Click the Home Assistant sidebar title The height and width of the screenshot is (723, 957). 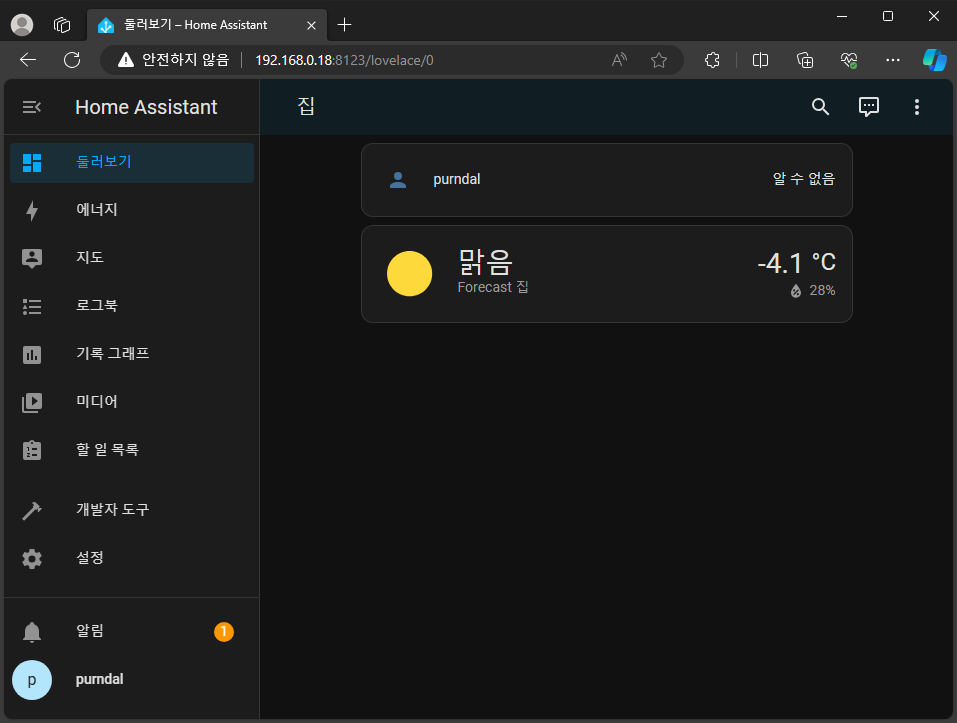[x=146, y=107]
